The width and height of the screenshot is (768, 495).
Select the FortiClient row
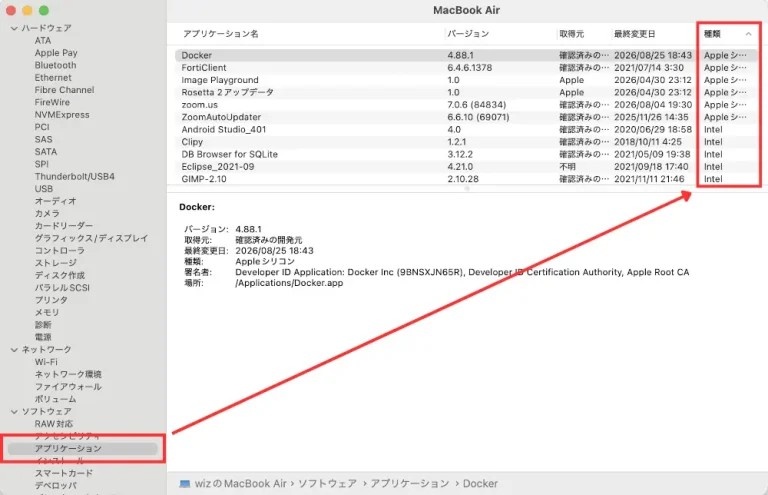(466, 68)
